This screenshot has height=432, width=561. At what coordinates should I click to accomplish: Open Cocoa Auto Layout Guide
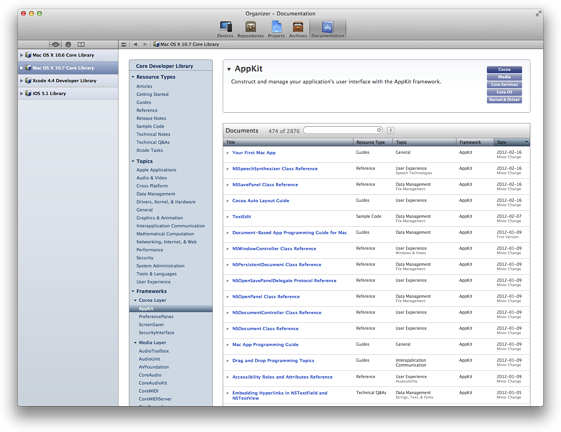tap(260, 201)
